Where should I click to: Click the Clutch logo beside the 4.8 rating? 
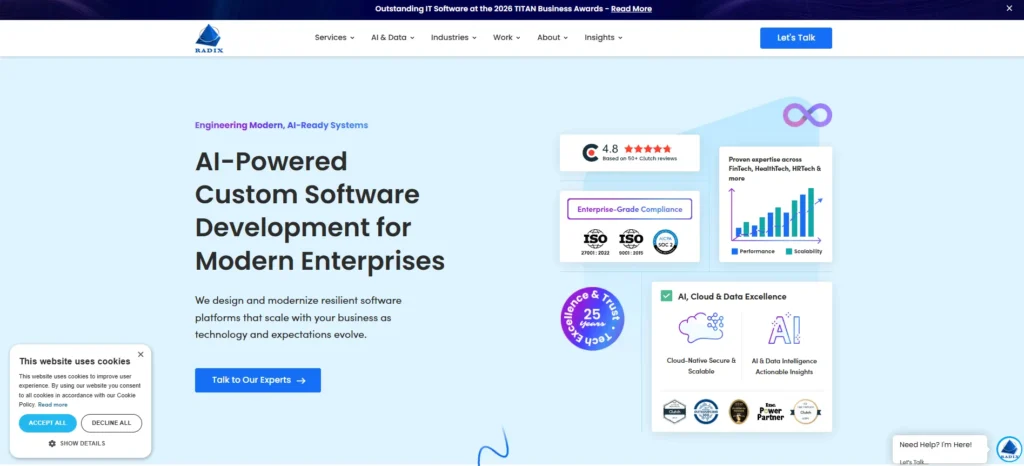[x=590, y=153]
